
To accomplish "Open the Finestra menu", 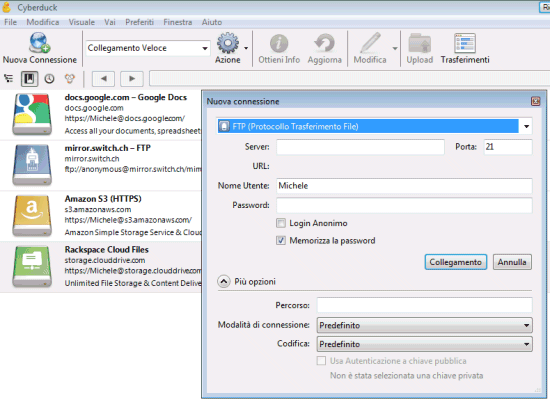I will coord(178,22).
